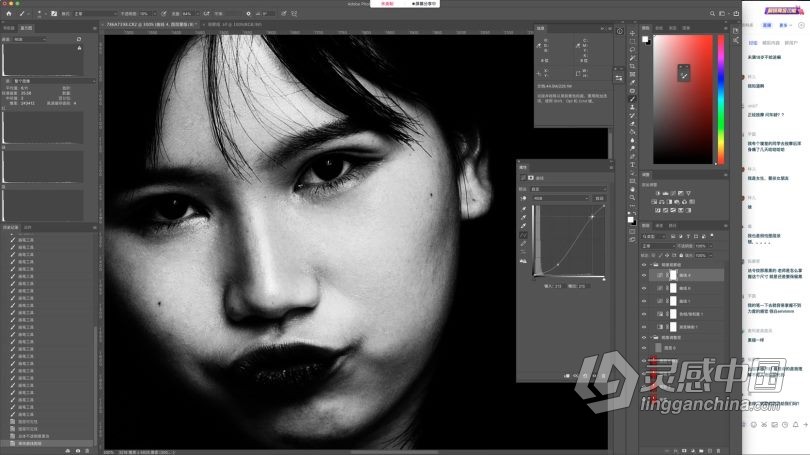Pick the white point eyedropper in Curves
This screenshot has width=810, height=455.
[523, 226]
